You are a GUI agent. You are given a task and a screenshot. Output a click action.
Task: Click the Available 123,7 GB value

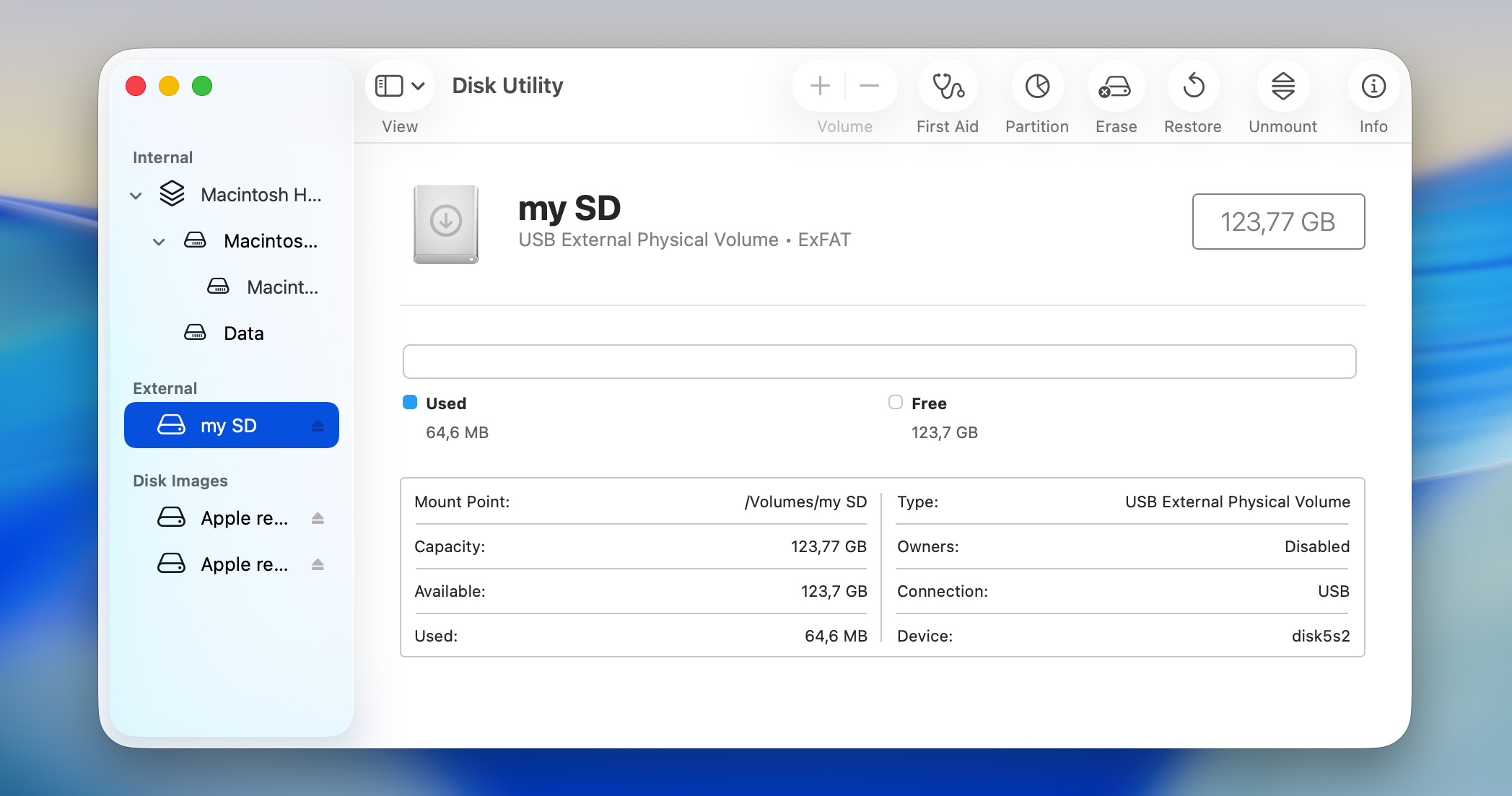pyautogui.click(x=834, y=591)
